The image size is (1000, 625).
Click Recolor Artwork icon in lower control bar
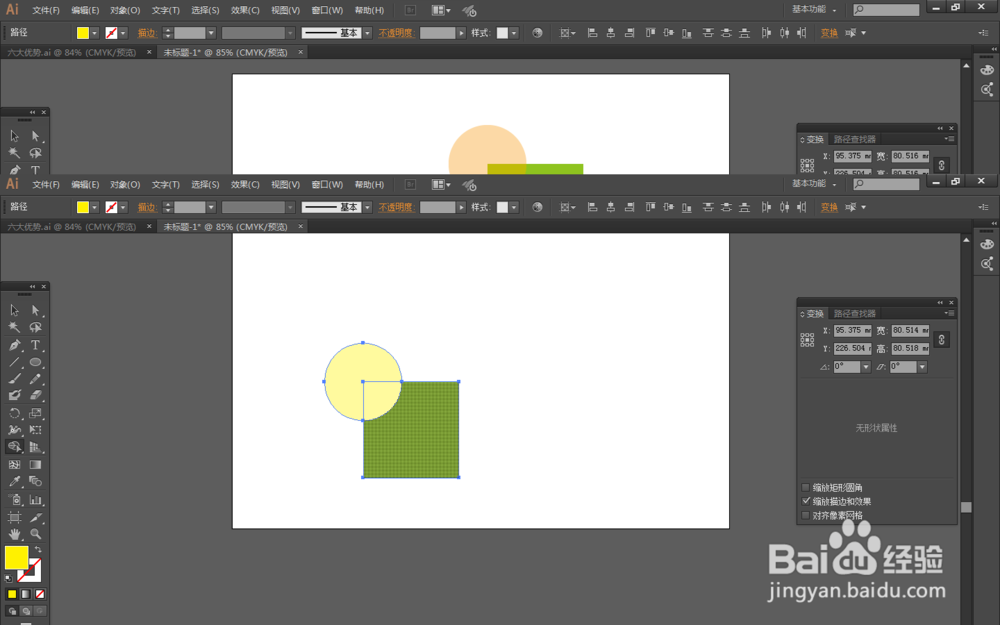click(537, 207)
